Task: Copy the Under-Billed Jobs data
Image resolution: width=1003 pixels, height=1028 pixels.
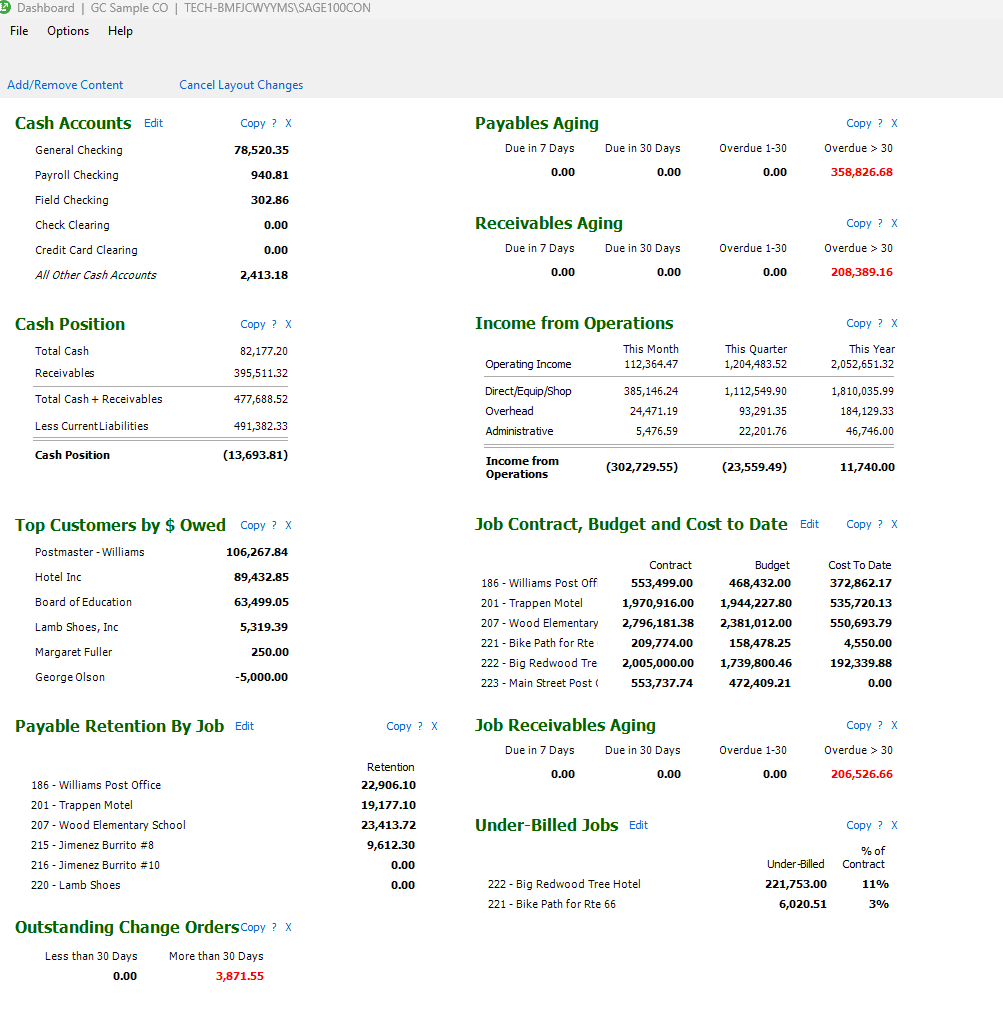Action: pyautogui.click(x=858, y=826)
